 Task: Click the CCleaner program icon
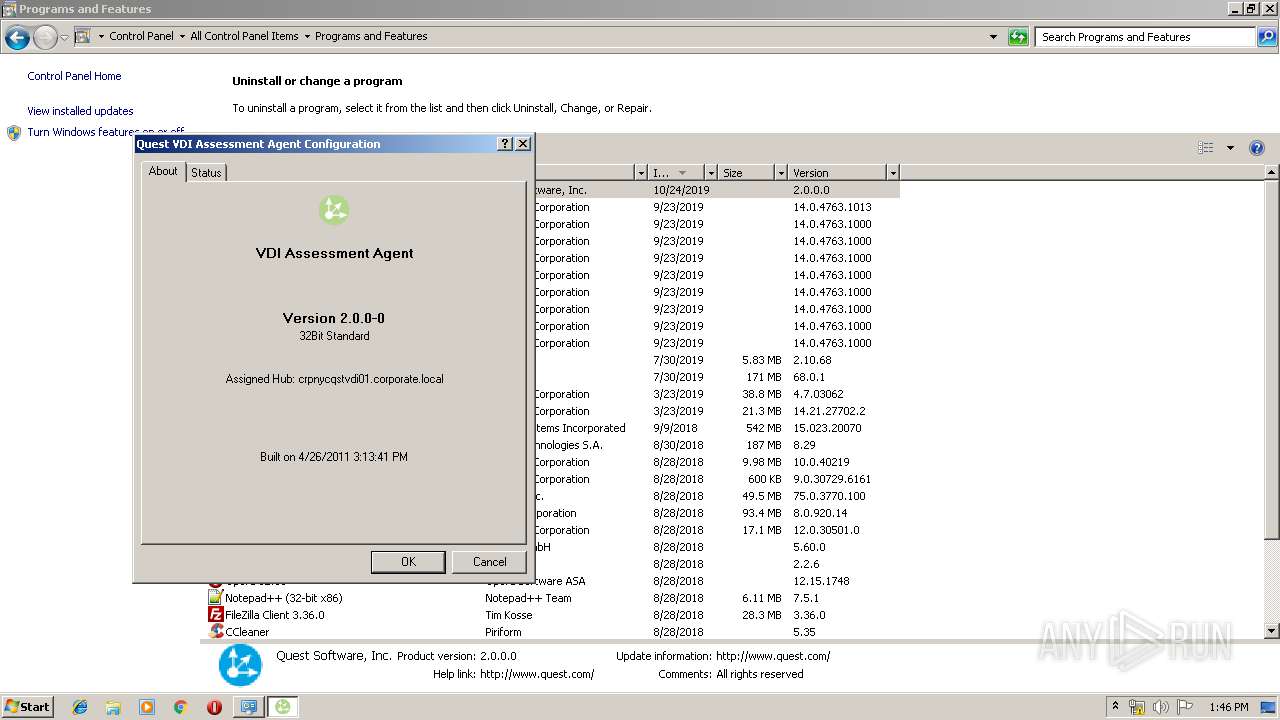215,632
